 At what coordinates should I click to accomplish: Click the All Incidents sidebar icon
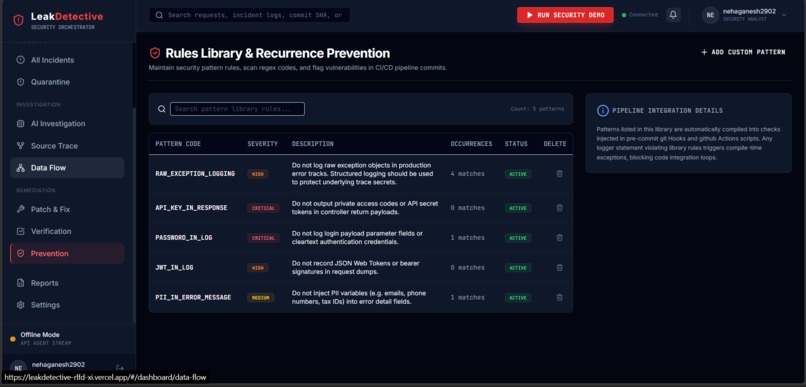point(21,60)
